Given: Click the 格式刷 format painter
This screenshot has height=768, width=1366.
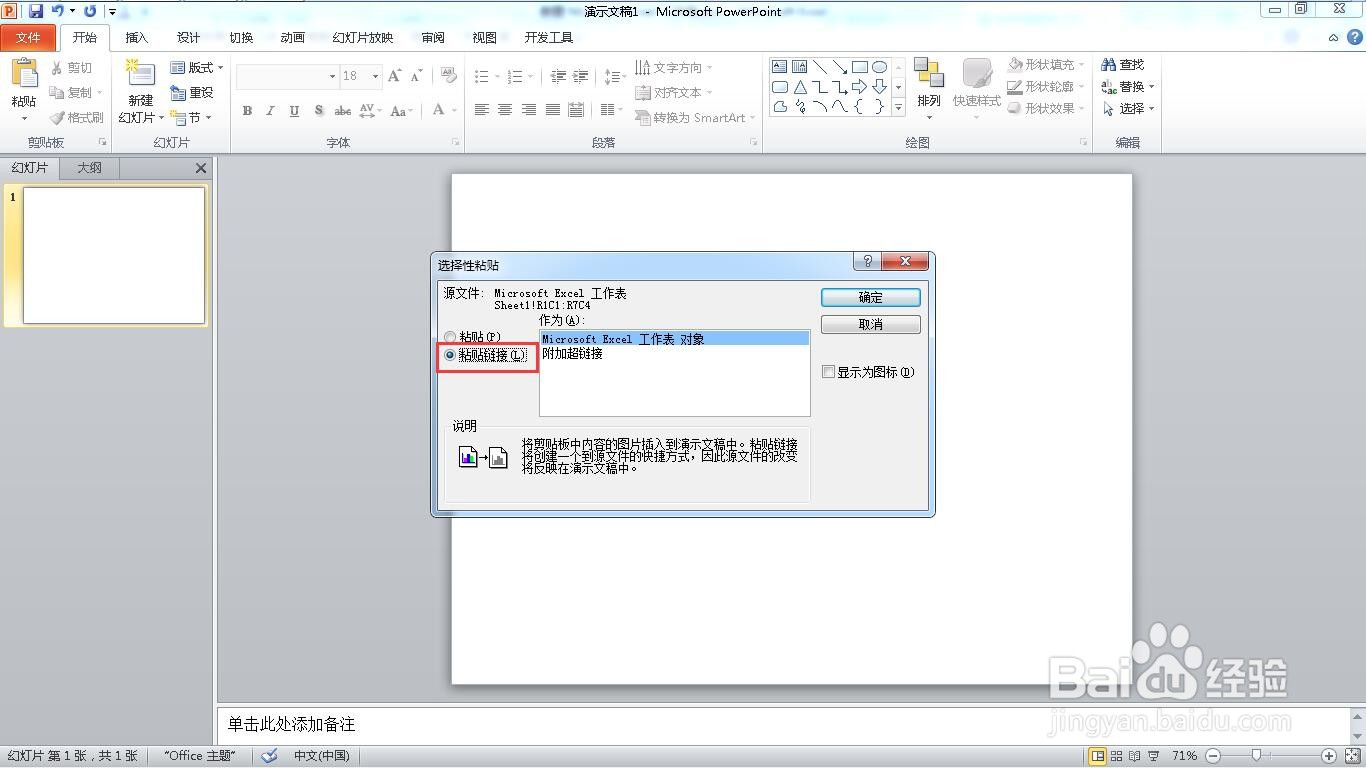Looking at the screenshot, I should (x=75, y=118).
